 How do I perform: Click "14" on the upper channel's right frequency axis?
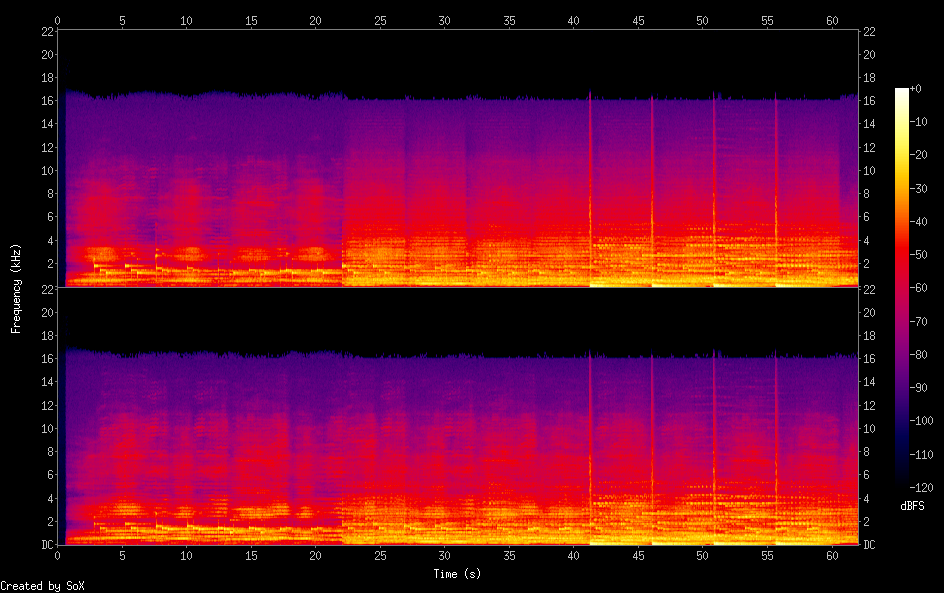pos(869,124)
